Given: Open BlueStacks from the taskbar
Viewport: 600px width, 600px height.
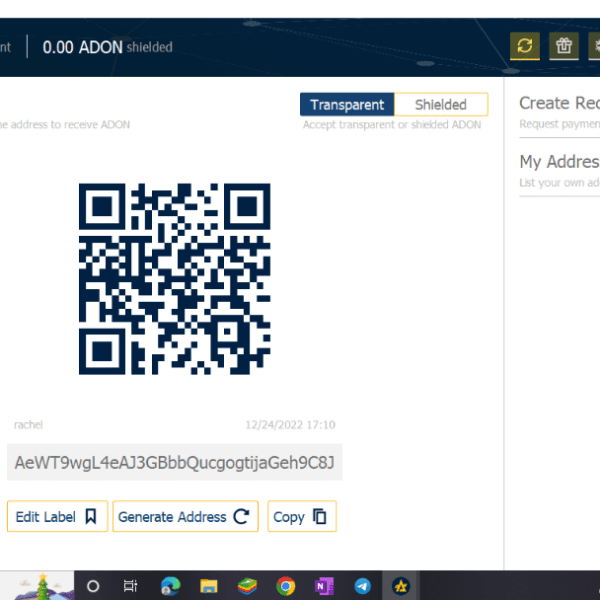Looking at the screenshot, I should tap(247, 586).
